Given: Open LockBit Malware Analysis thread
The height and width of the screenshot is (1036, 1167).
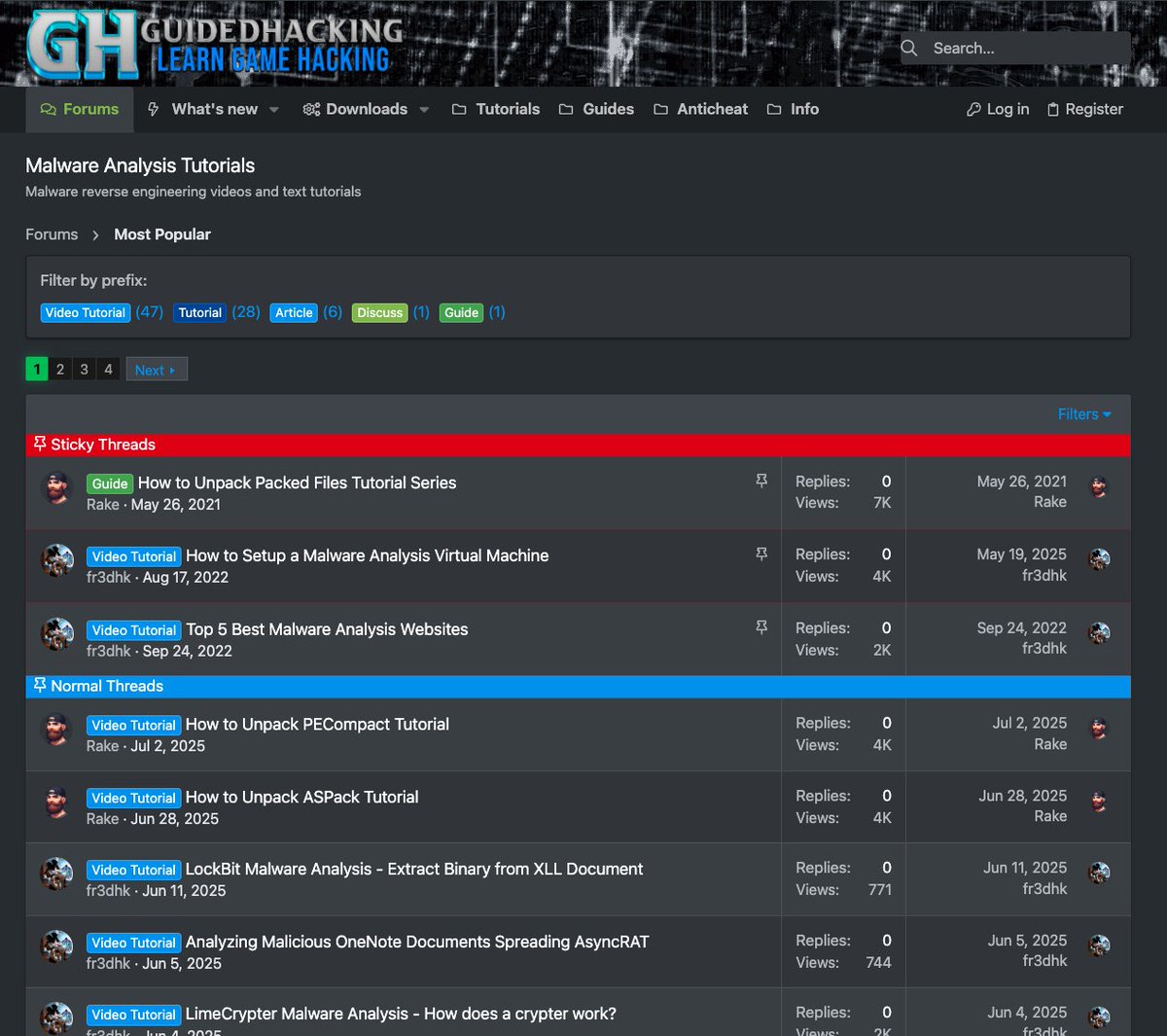Looking at the screenshot, I should click(414, 869).
